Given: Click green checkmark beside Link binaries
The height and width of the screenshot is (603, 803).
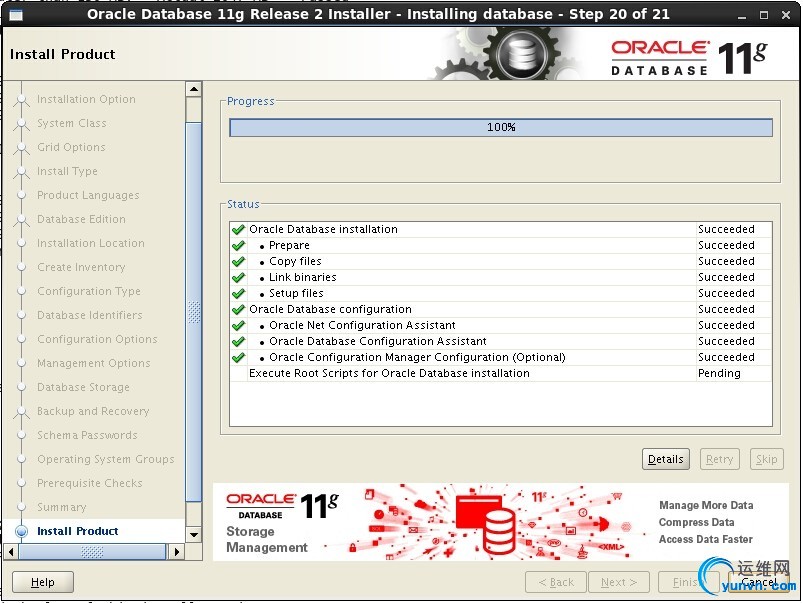Looking at the screenshot, I should [x=238, y=277].
